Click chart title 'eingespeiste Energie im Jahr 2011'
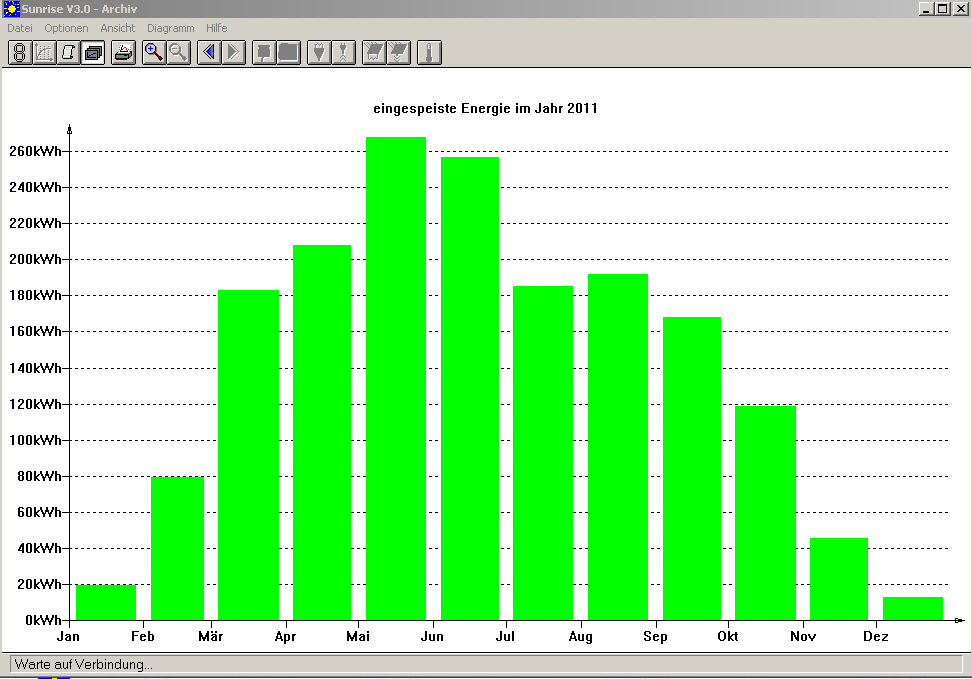Image resolution: width=972 pixels, height=679 pixels. click(x=485, y=109)
